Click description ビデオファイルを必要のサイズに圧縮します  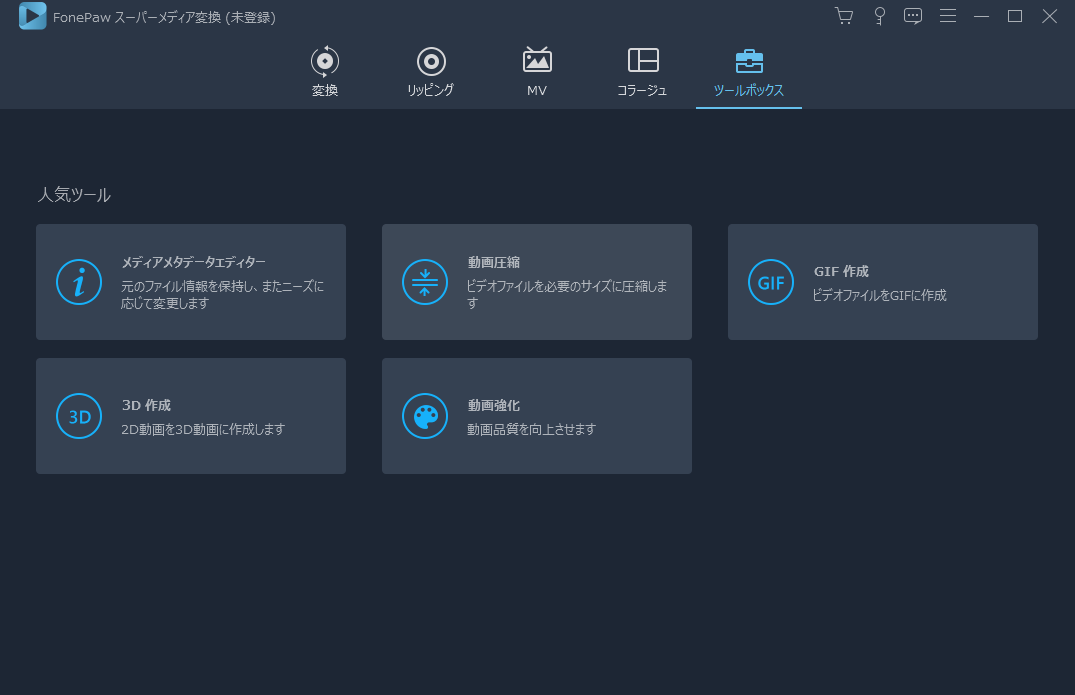tap(567, 295)
